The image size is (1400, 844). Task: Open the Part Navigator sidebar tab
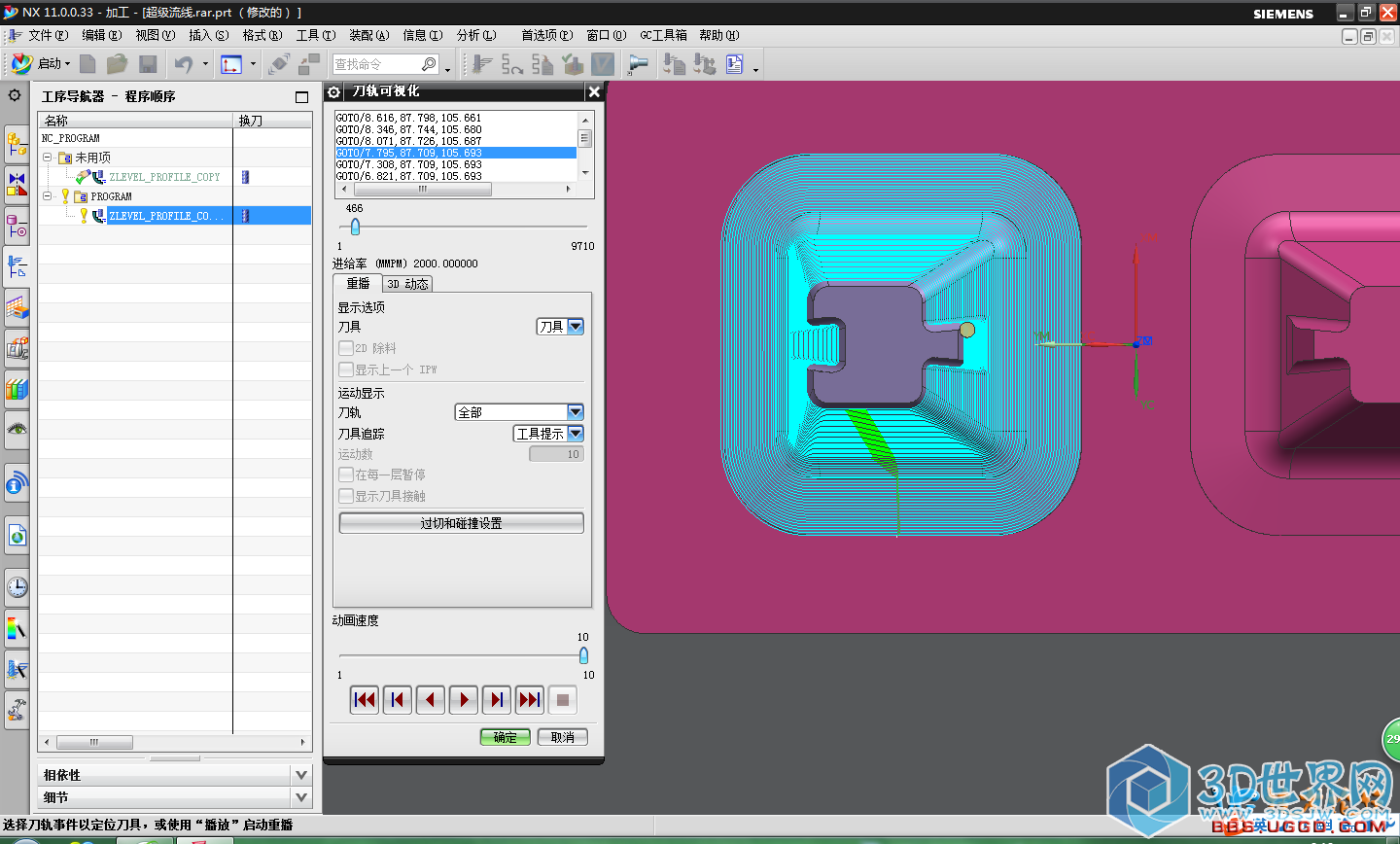[17, 225]
